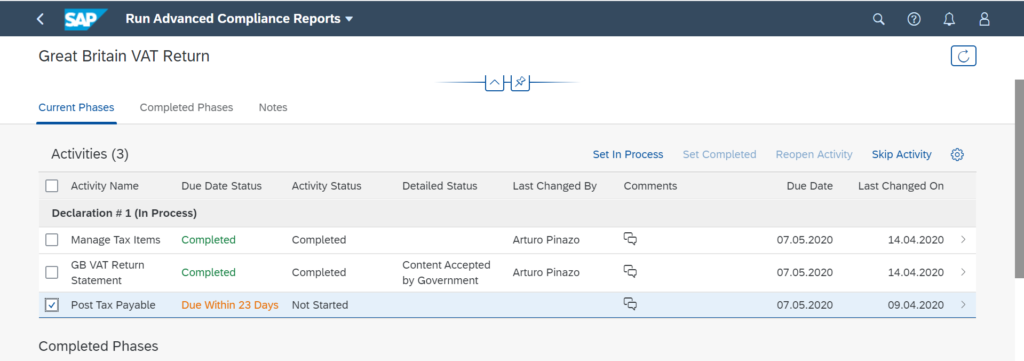Click Activity Name column header
The width and height of the screenshot is (1024, 361).
click(104, 186)
